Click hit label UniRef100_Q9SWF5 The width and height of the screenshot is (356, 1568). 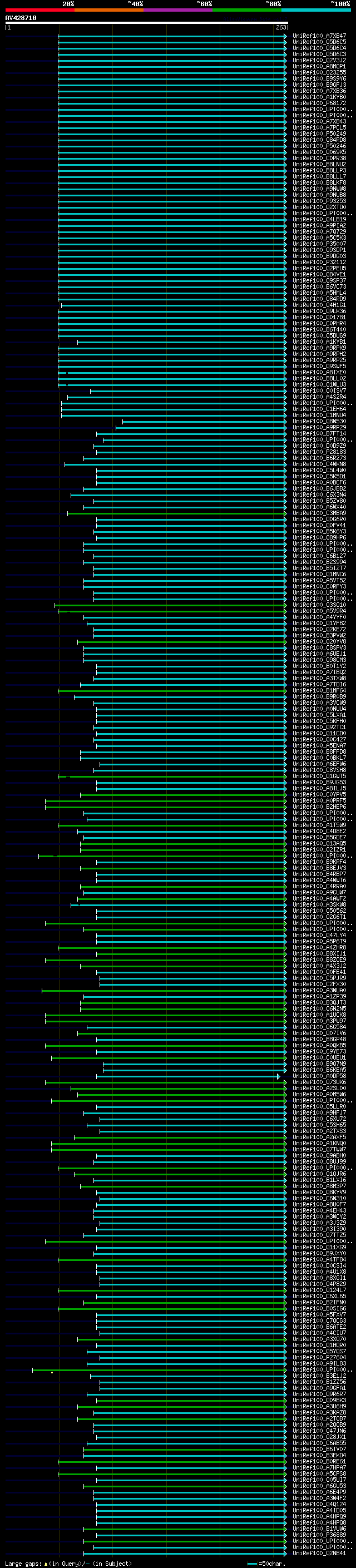319,367
